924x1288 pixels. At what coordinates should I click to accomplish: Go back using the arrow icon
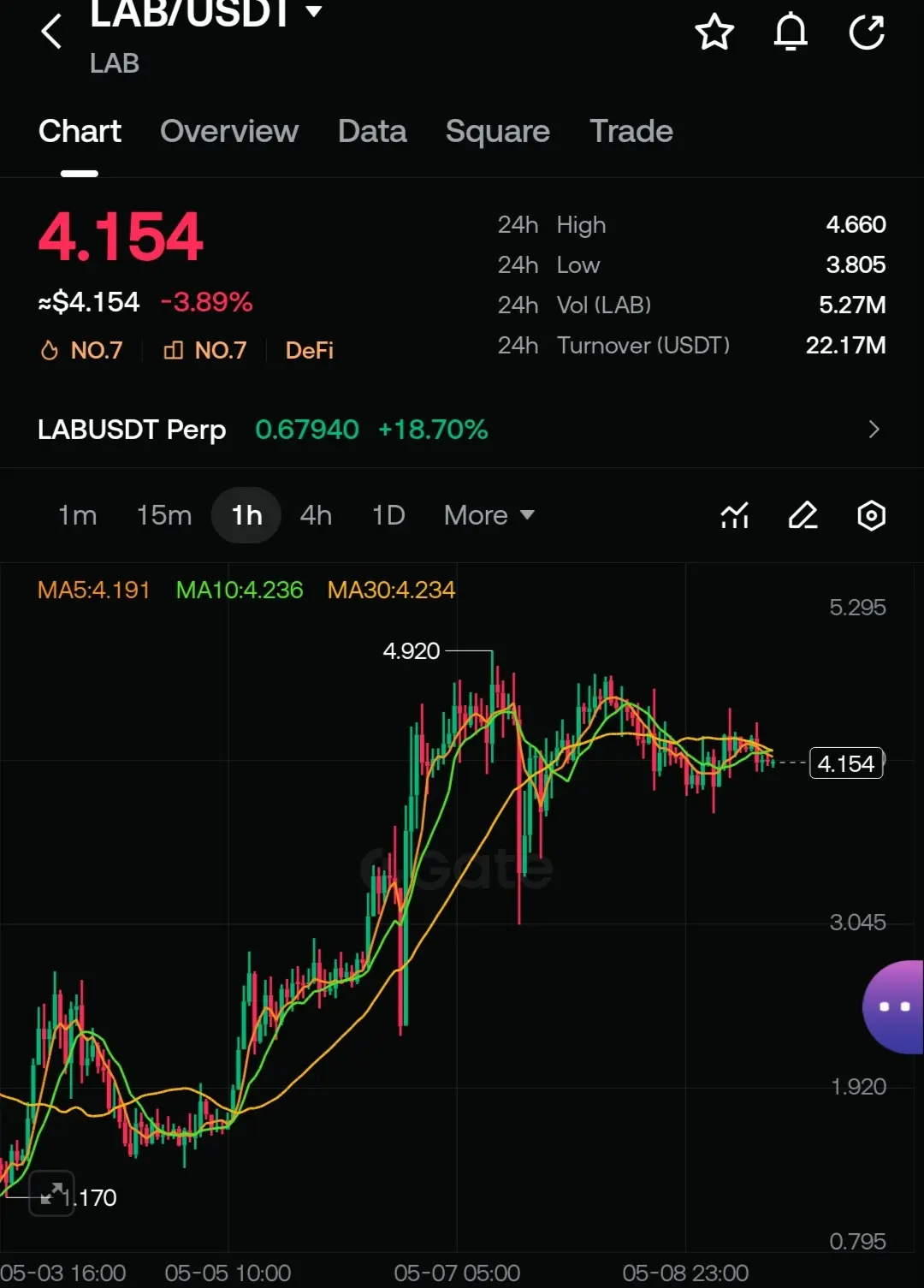tap(52, 32)
